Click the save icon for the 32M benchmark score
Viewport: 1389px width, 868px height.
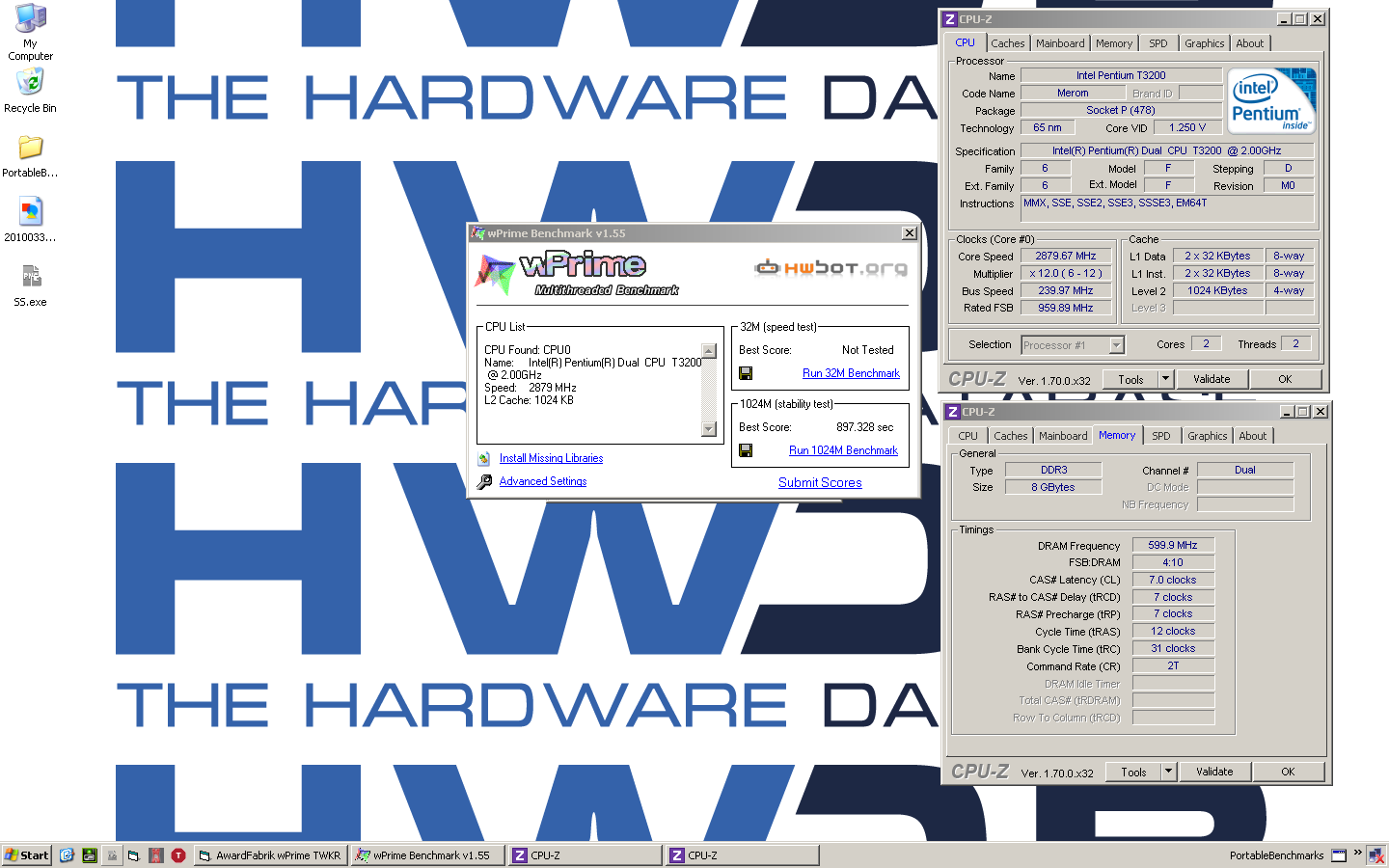click(x=746, y=373)
